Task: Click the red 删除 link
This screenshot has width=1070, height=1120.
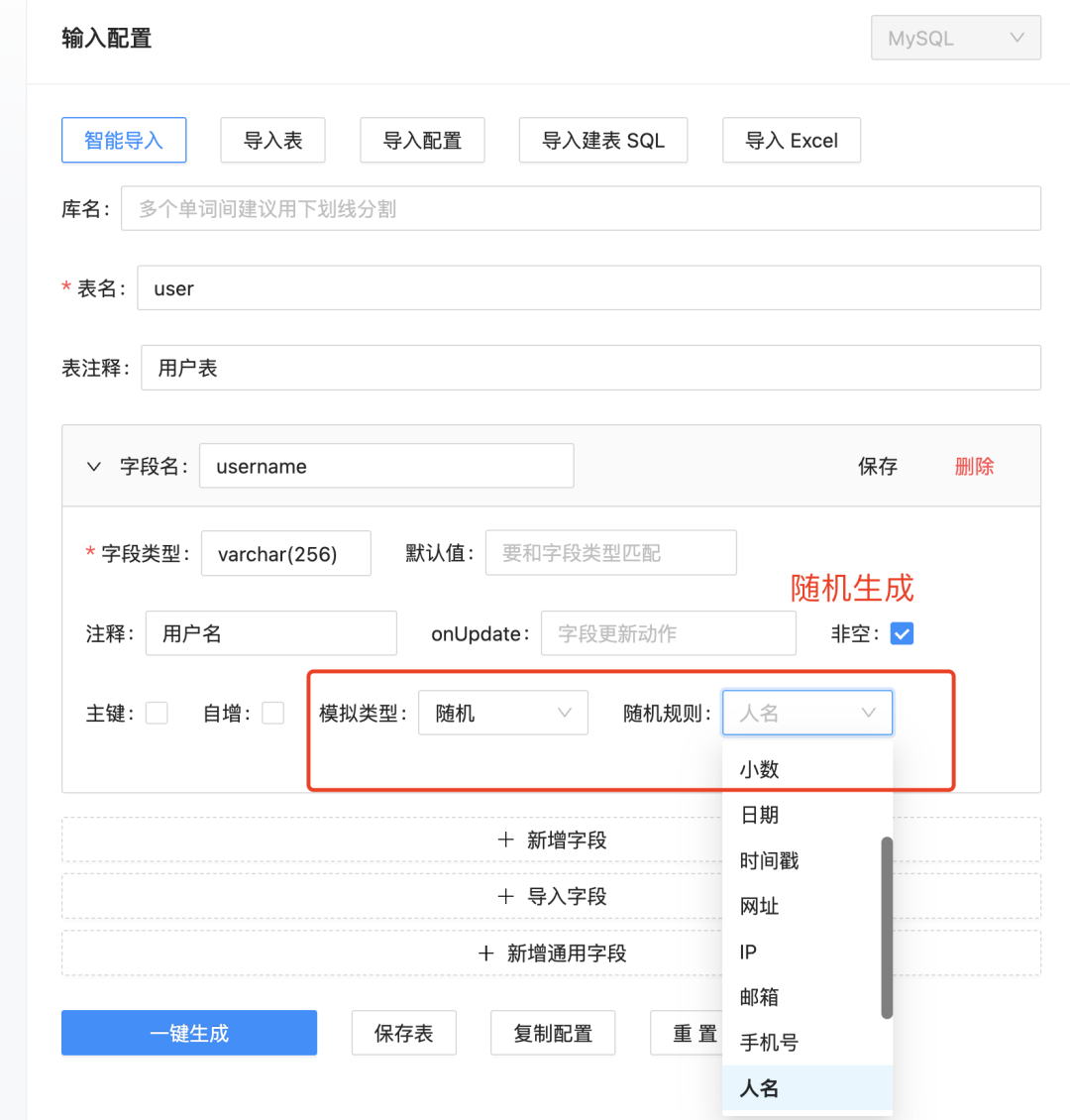Action: [x=974, y=467]
